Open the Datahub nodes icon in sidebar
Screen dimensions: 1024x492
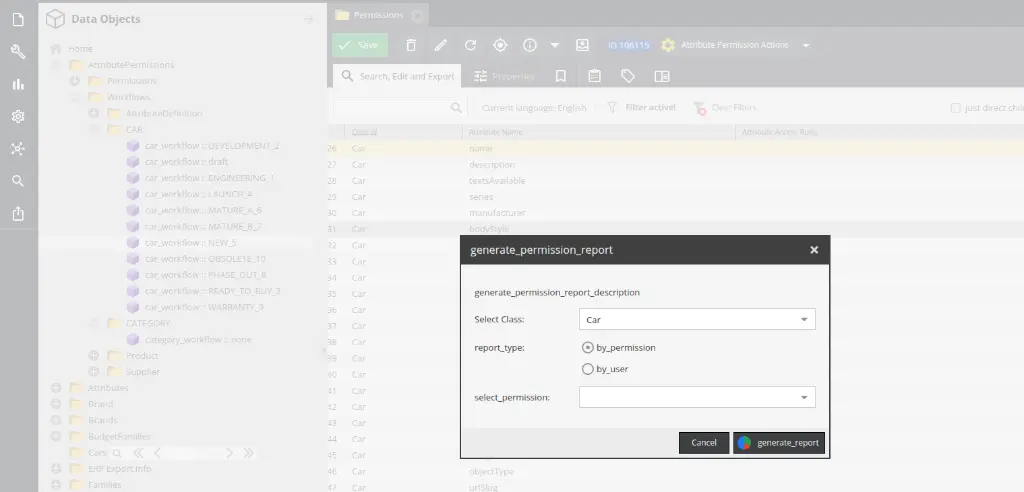tap(18, 149)
